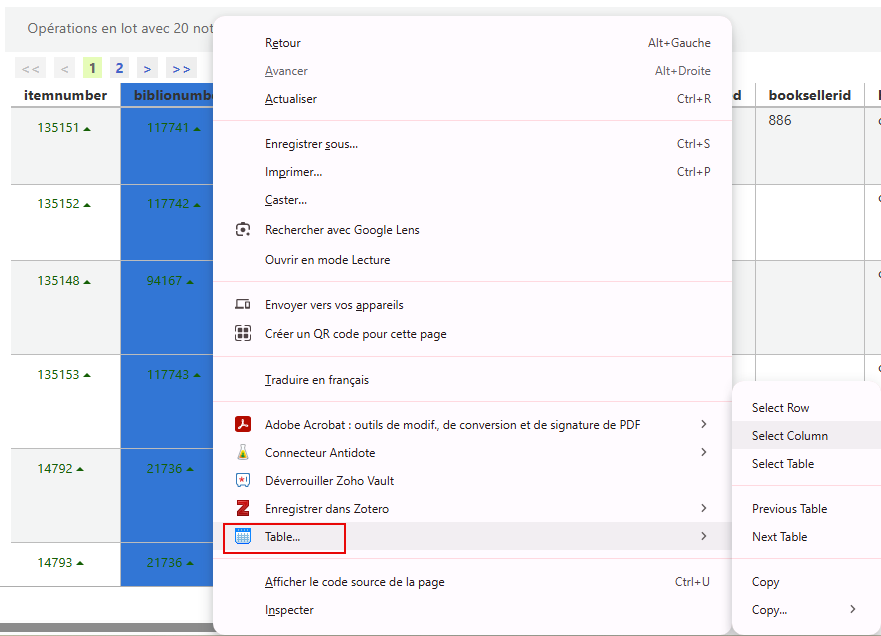This screenshot has width=881, height=636.
Task: Select Créer un QR code pour cette page
Action: pos(472,334)
